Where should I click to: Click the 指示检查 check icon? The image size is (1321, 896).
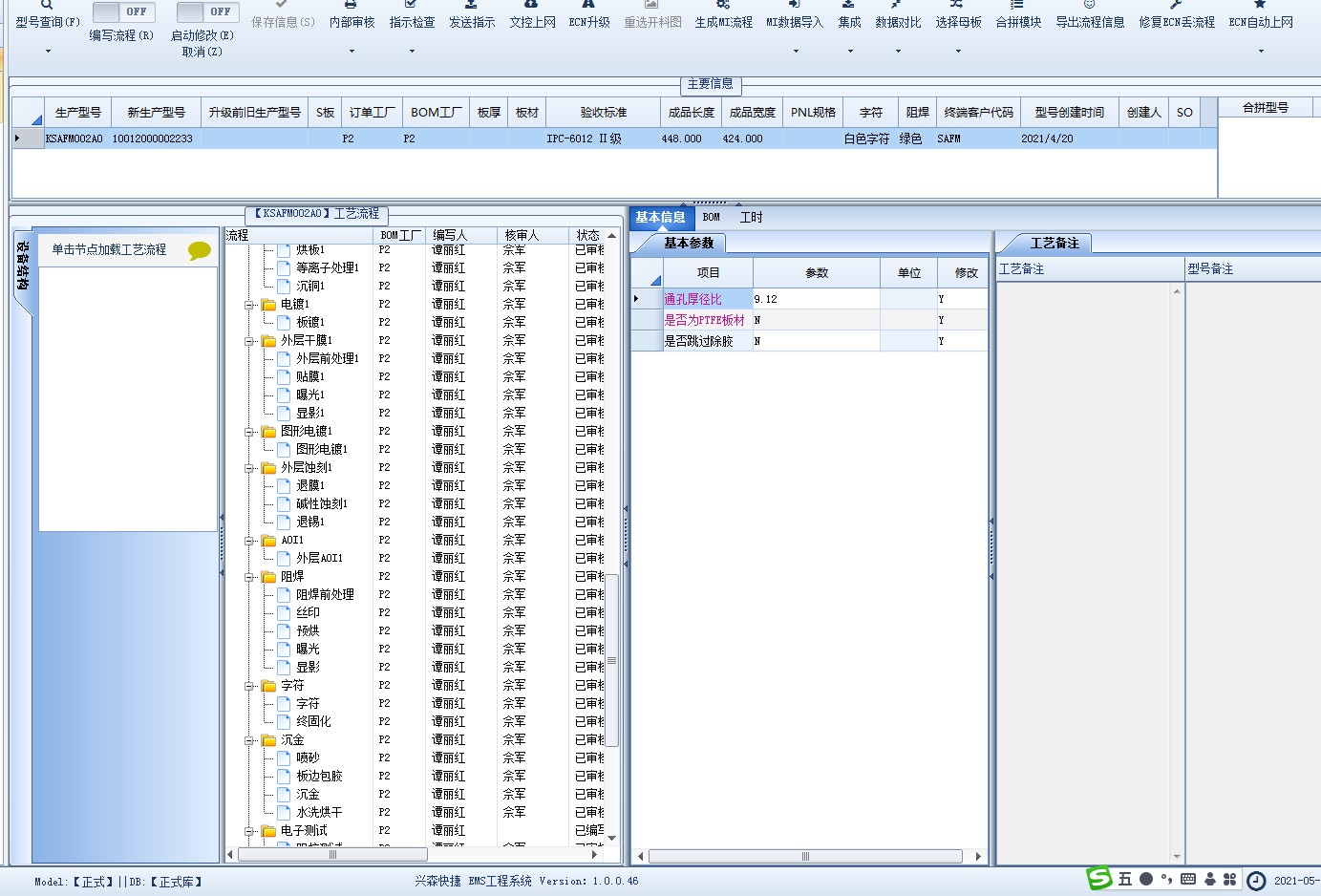point(411,5)
